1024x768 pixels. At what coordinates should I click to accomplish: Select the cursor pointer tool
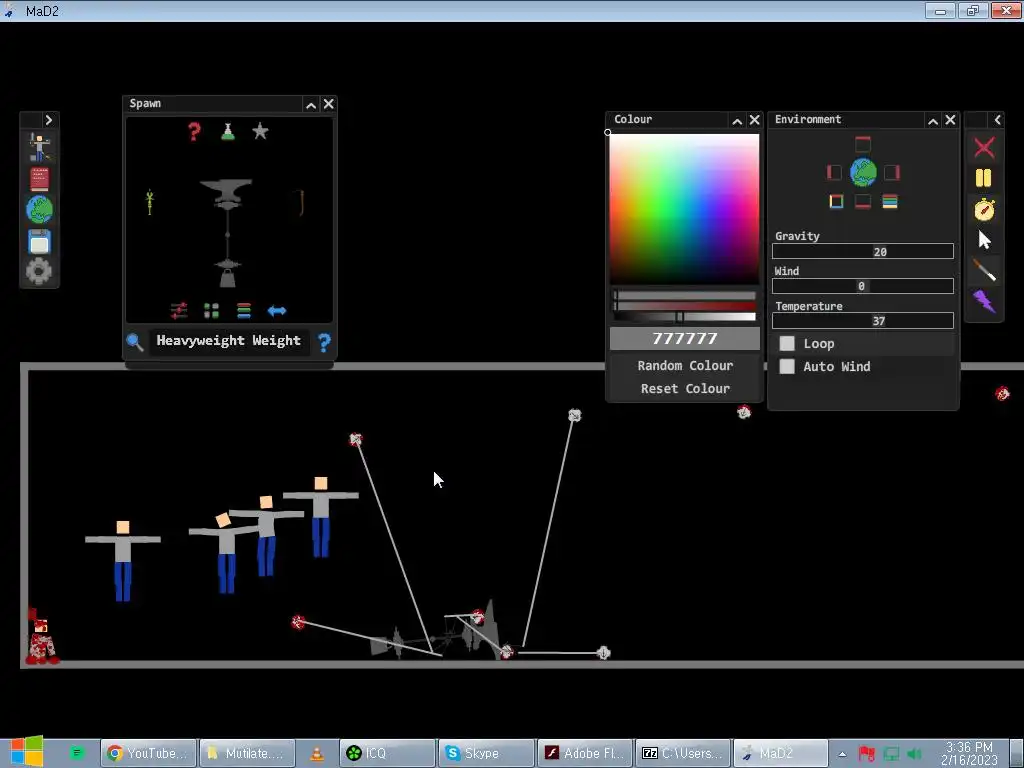point(984,240)
